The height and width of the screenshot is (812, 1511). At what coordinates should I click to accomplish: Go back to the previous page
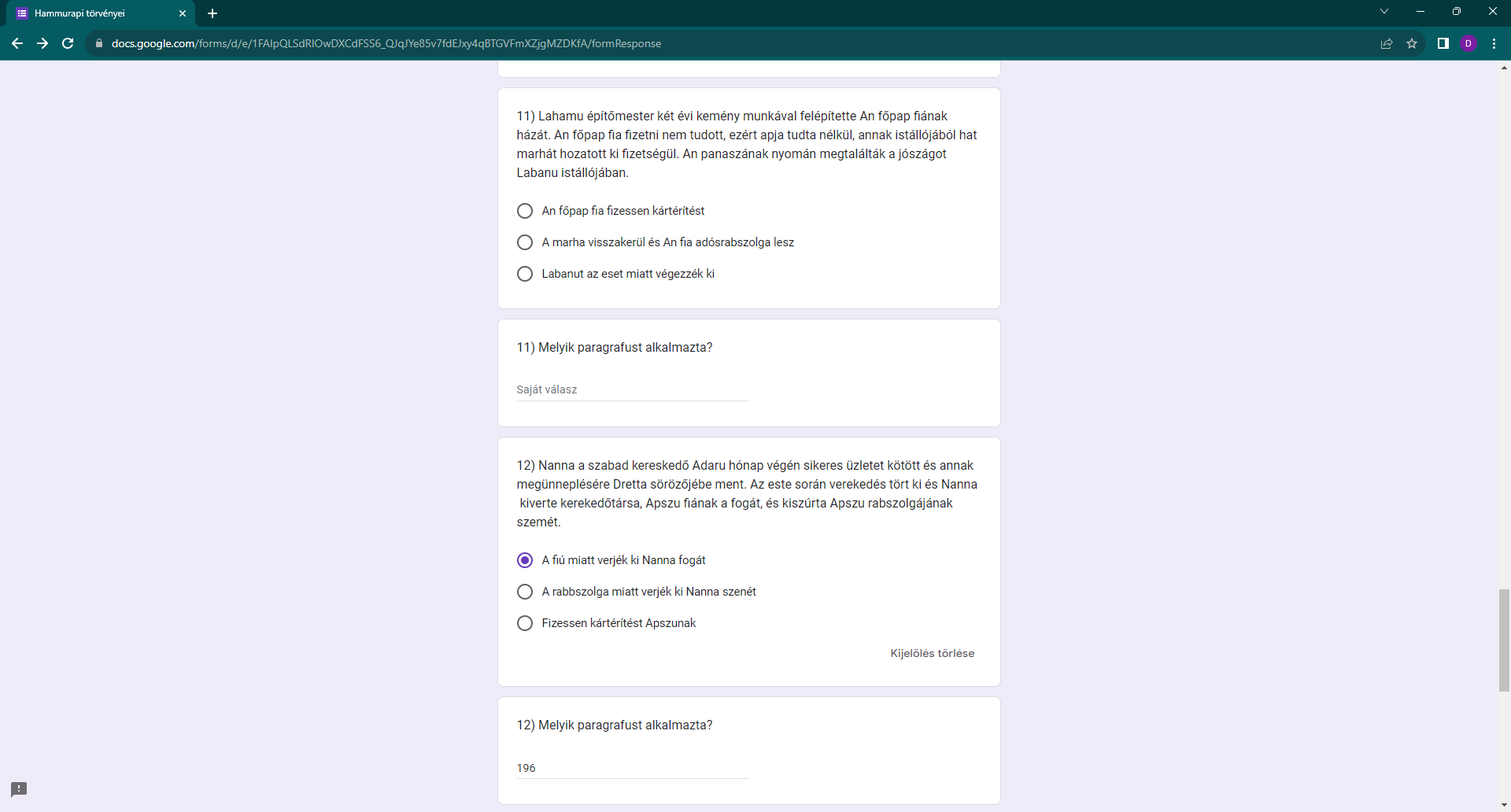17,43
